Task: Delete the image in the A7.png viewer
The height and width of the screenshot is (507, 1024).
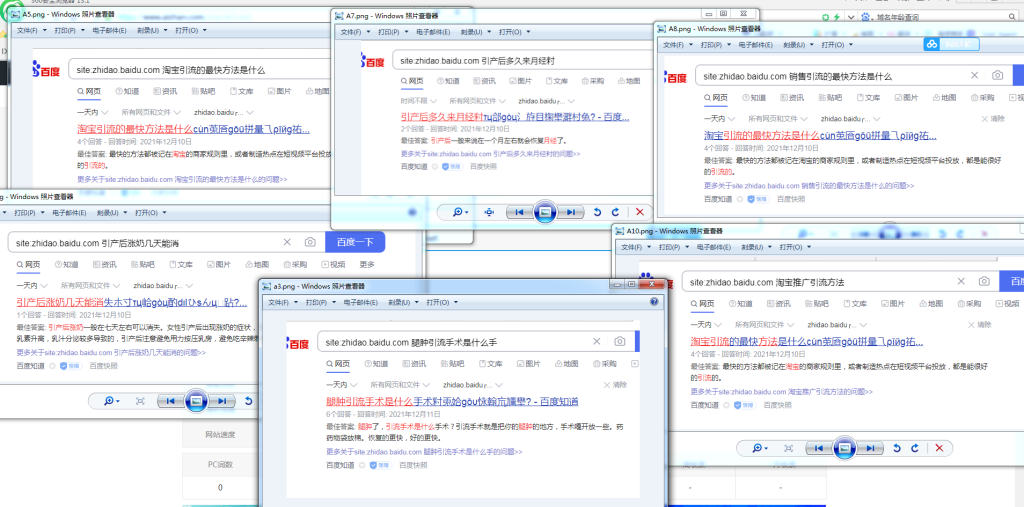Action: pyautogui.click(x=640, y=212)
